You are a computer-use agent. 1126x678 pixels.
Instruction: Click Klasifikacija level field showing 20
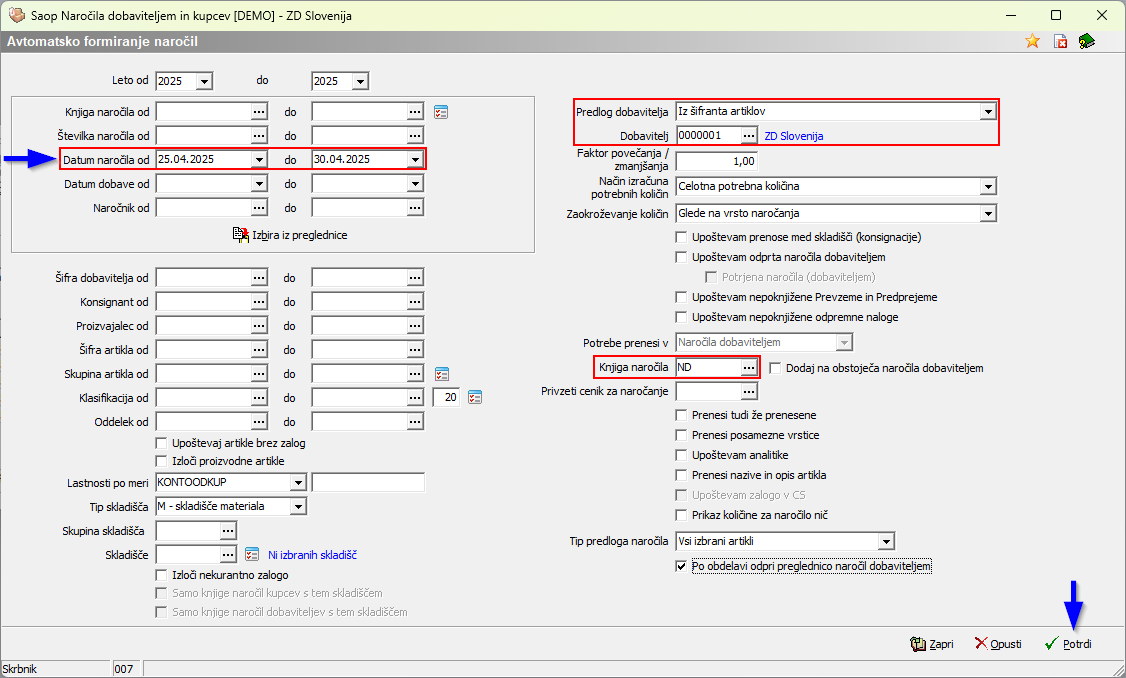tap(447, 397)
